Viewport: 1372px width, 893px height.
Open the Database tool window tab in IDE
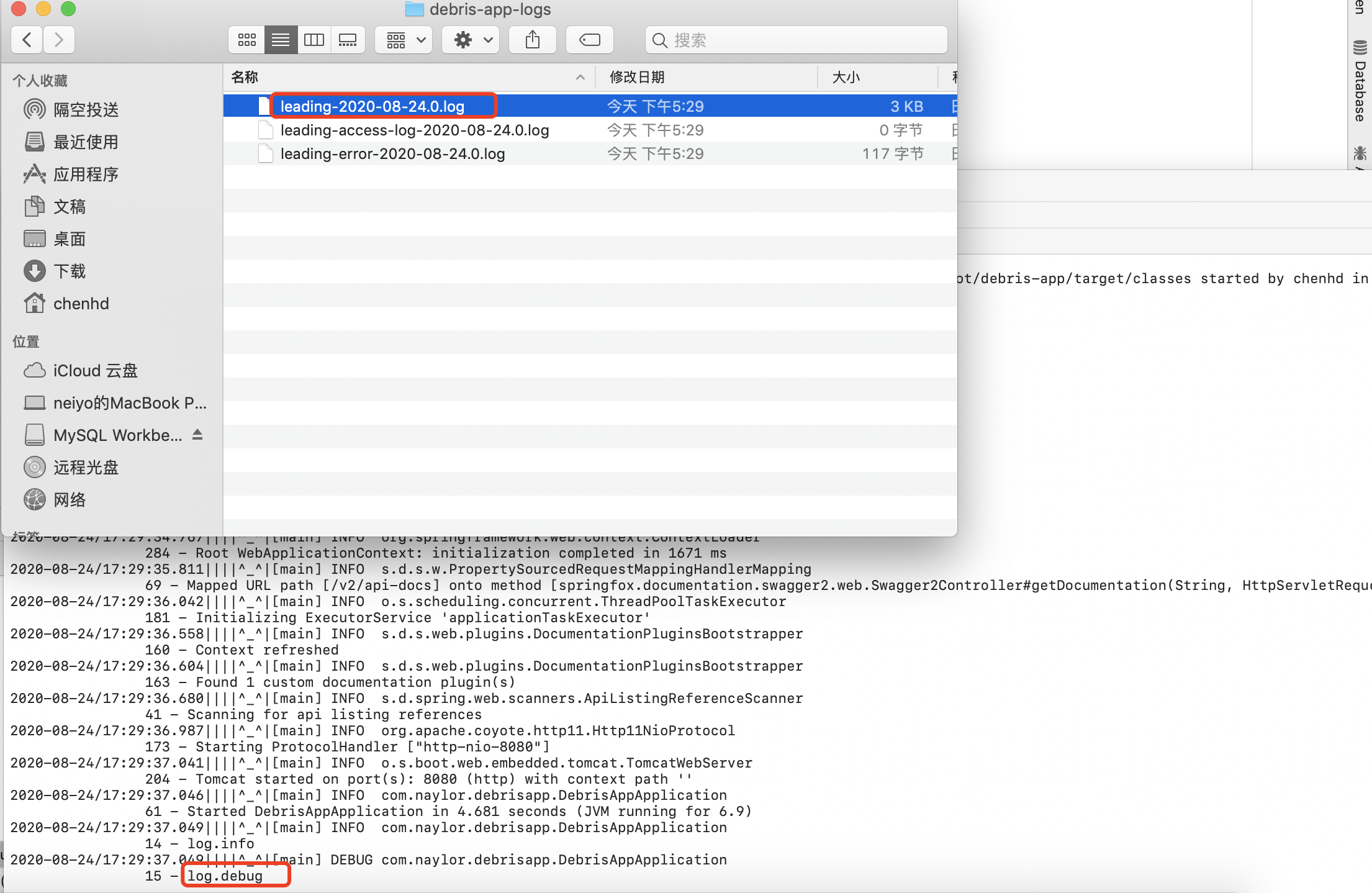click(1360, 82)
